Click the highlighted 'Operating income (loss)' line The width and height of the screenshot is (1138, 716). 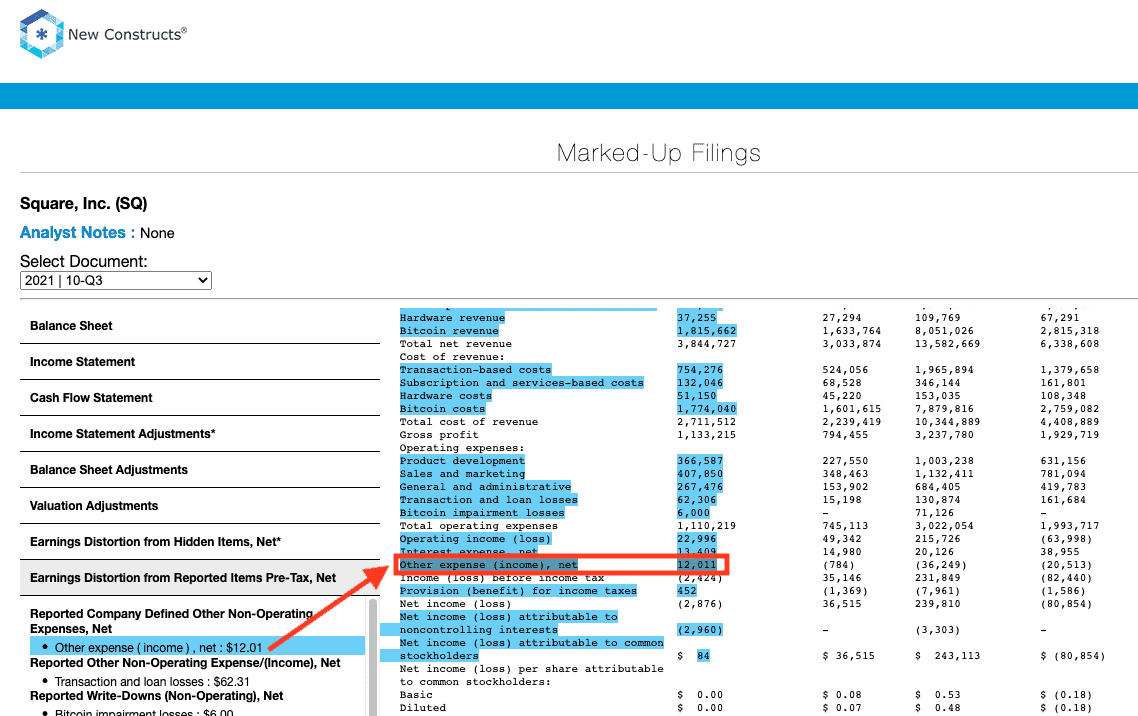pos(475,539)
